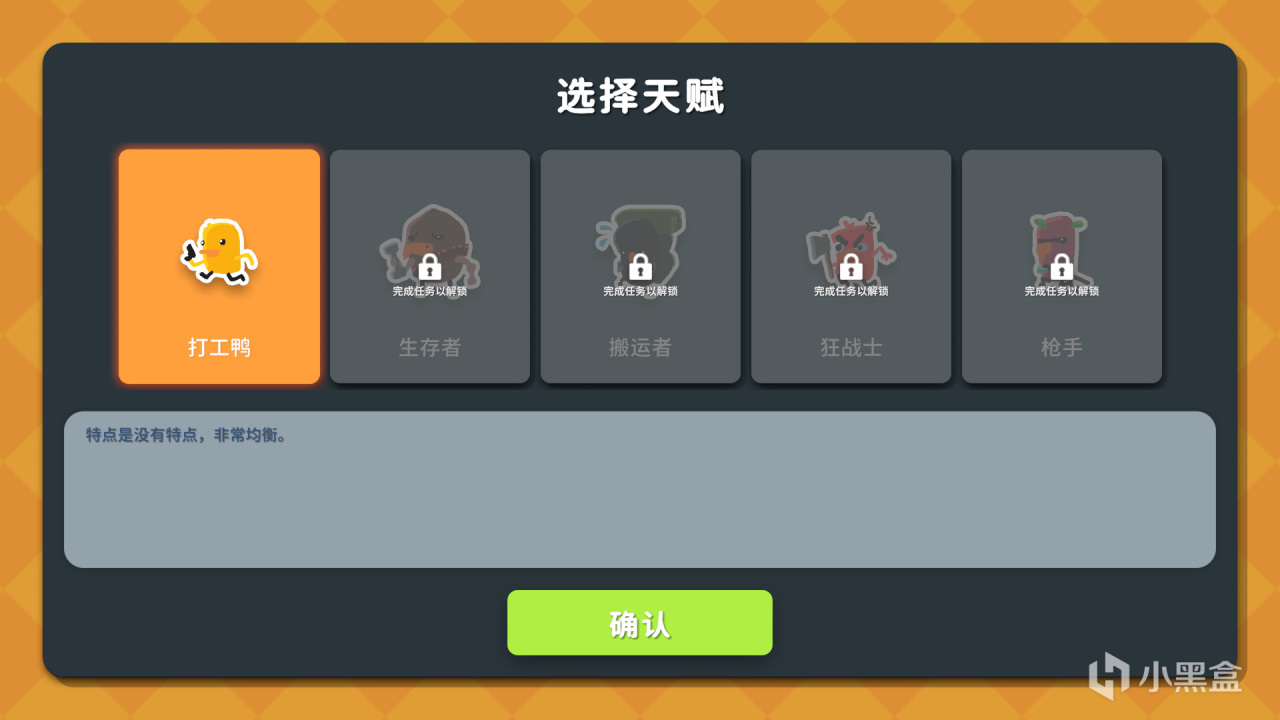1280x720 pixels.
Task: Select the 狂战士 talent label
Action: click(851, 347)
